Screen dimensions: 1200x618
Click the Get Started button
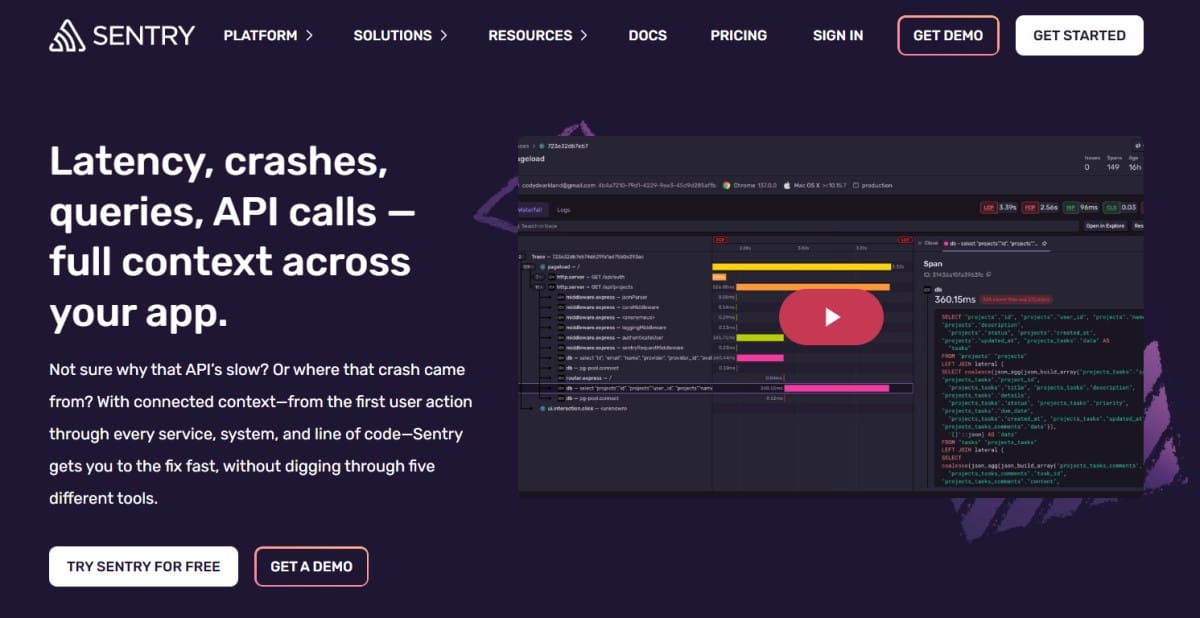(1079, 35)
